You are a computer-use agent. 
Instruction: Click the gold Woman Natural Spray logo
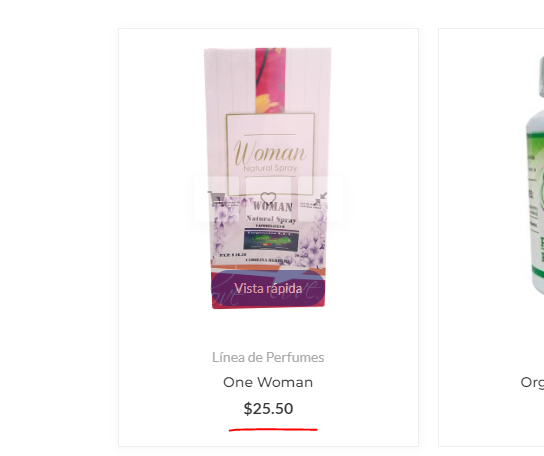270,154
